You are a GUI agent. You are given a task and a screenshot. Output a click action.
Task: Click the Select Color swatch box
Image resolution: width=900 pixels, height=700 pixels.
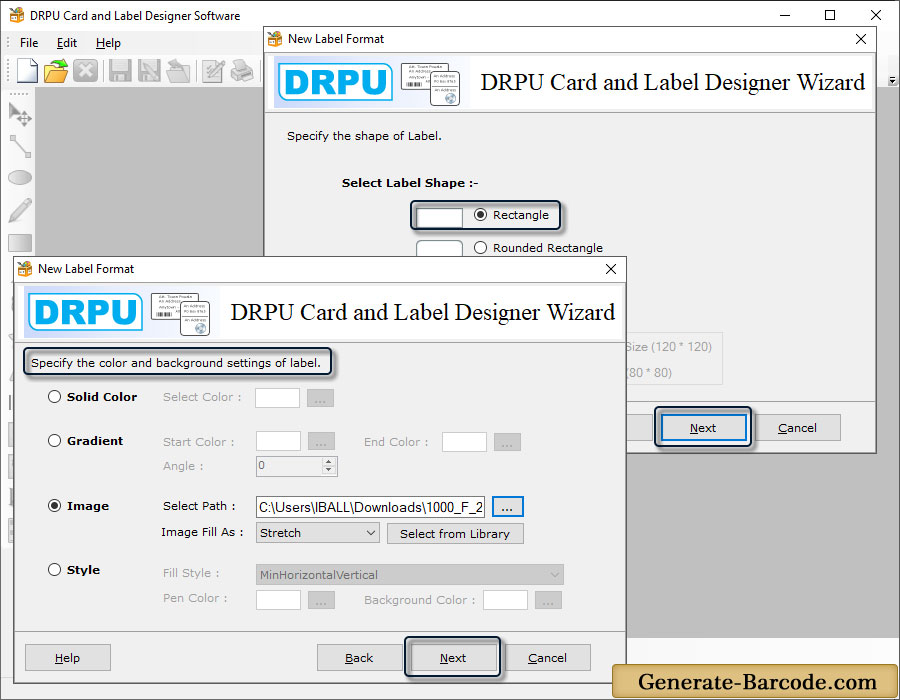click(277, 398)
